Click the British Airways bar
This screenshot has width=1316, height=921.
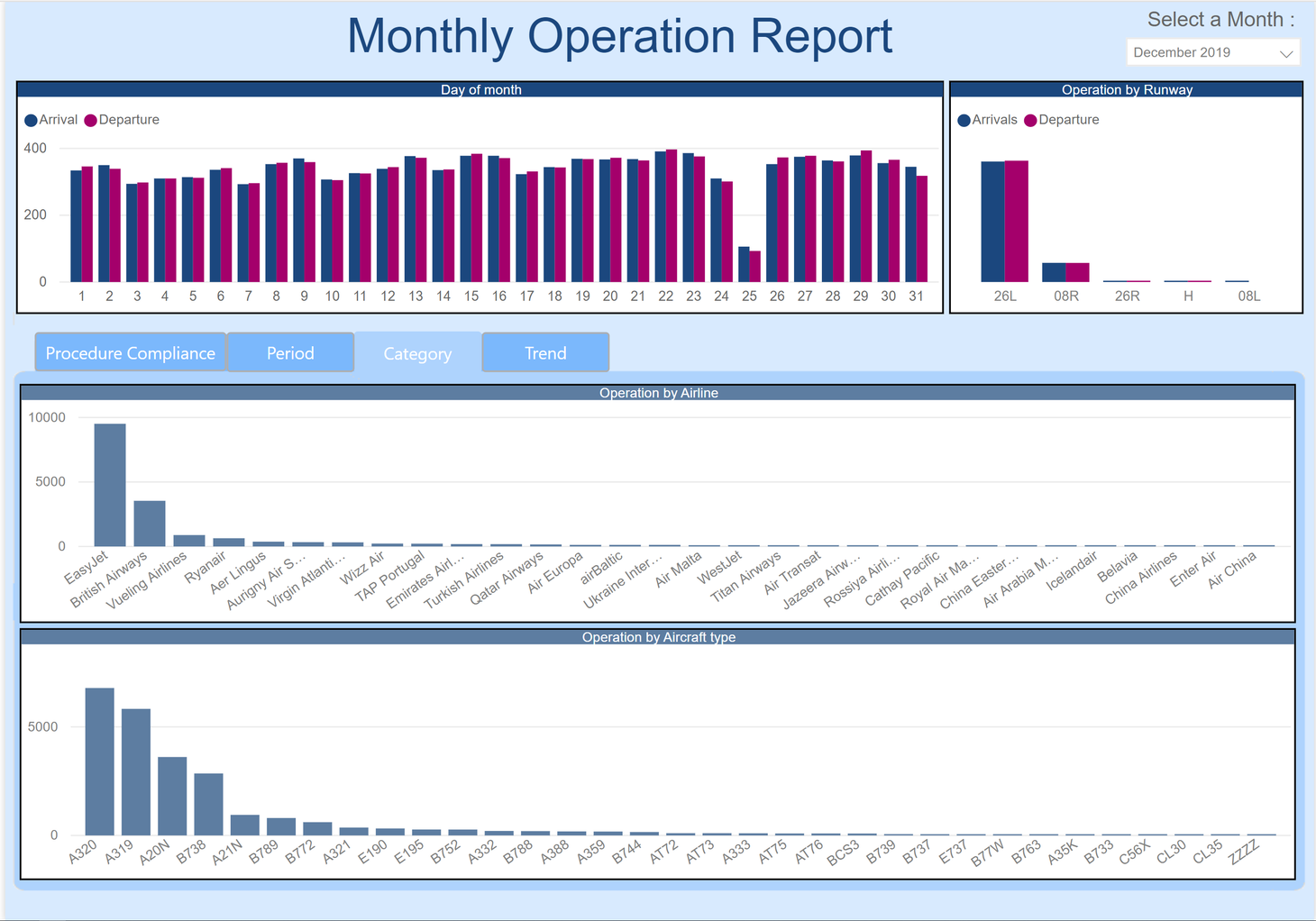pos(150,523)
